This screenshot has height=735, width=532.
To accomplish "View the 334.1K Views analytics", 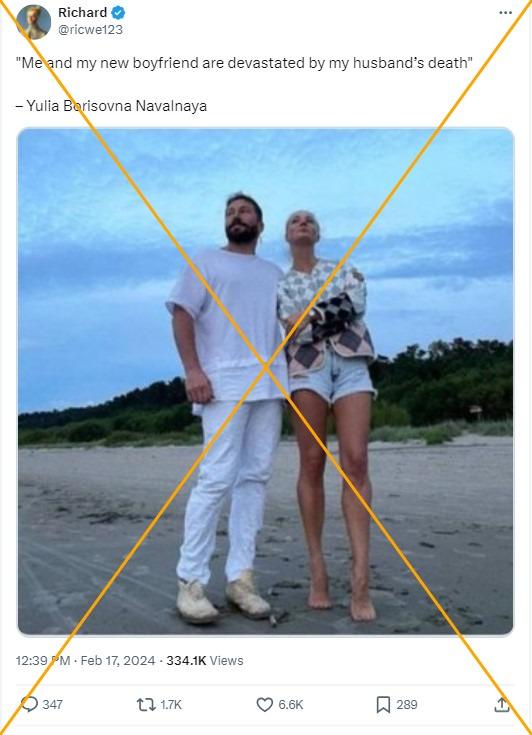I will 205,660.
